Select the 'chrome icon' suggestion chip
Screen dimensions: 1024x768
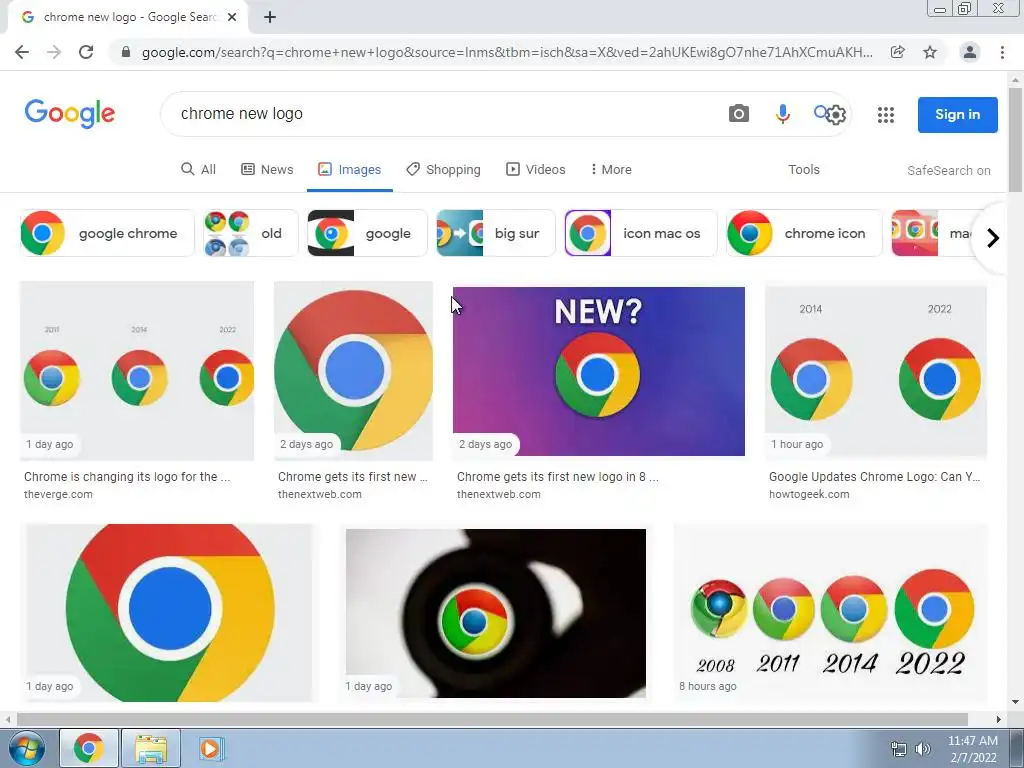pyautogui.click(x=804, y=233)
